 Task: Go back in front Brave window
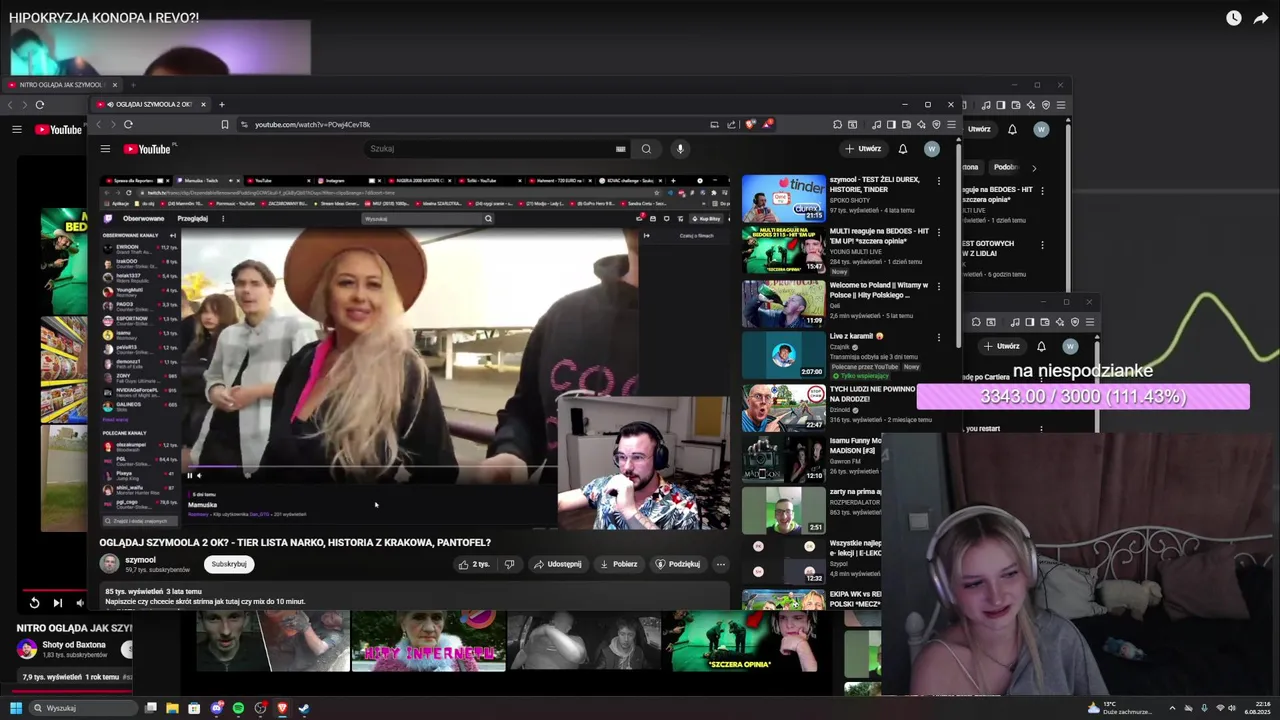[x=98, y=124]
